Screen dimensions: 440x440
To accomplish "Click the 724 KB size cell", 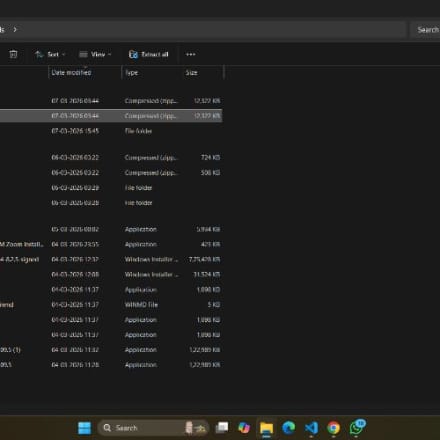I will tap(210, 157).
